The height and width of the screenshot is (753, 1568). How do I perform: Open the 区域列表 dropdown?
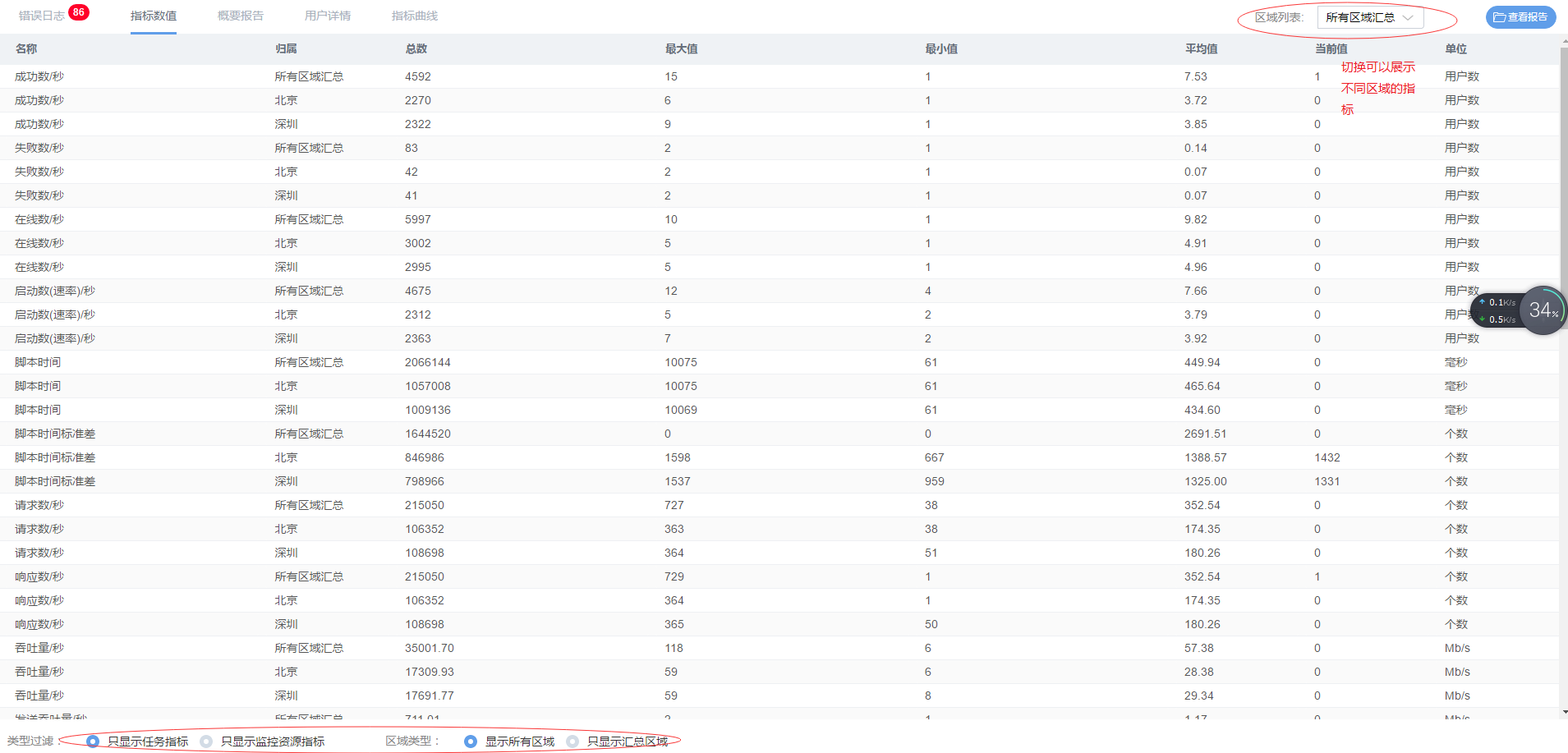[x=1369, y=17]
